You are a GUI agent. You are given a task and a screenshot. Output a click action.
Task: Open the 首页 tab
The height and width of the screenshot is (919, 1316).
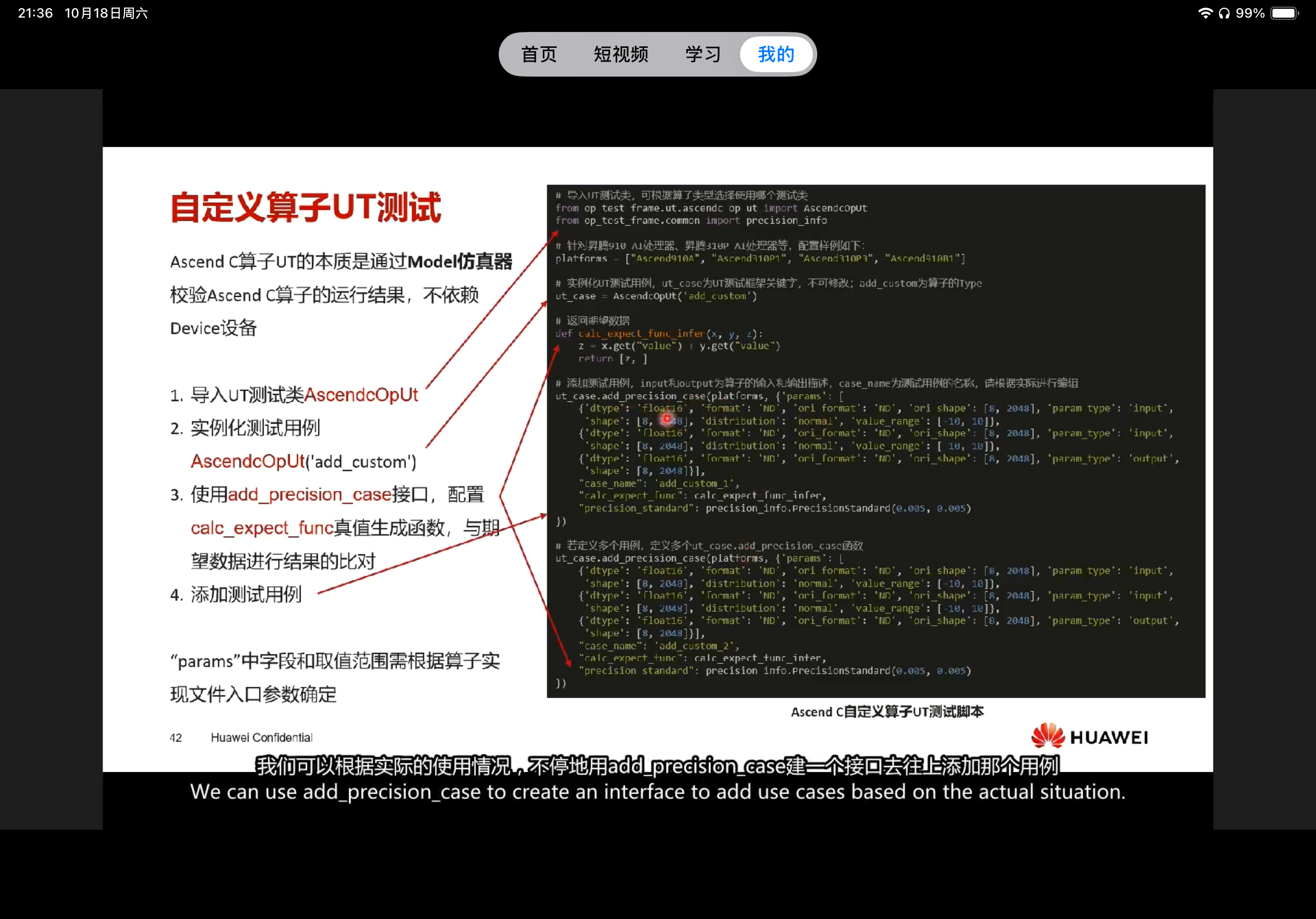pyautogui.click(x=538, y=55)
